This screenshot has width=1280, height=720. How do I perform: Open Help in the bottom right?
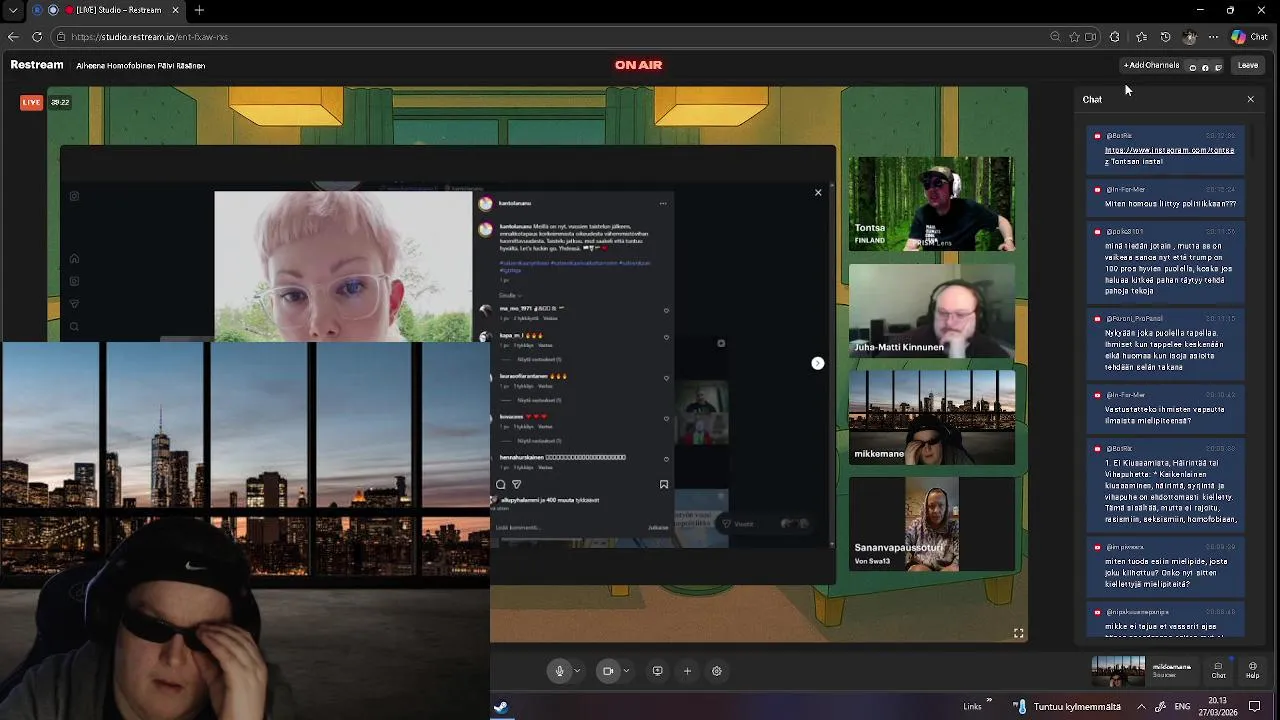[x=1253, y=670]
